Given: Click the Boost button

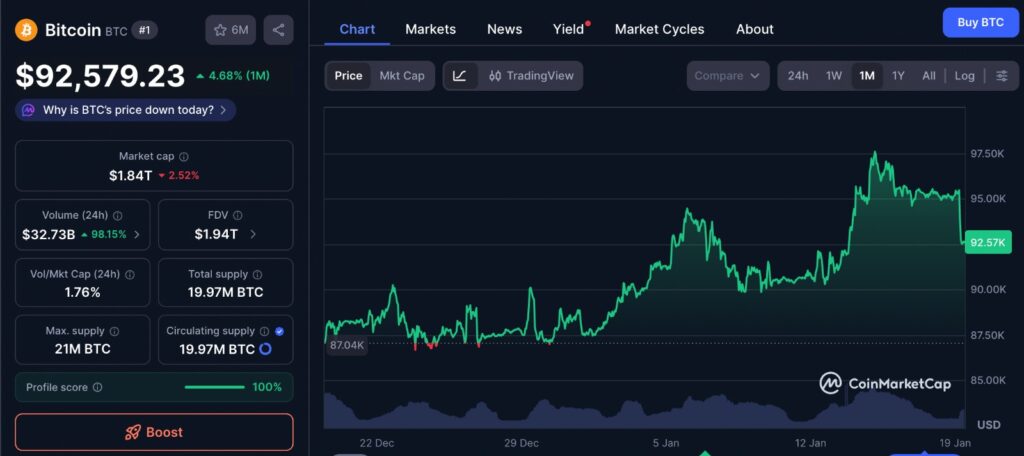Looking at the screenshot, I should (x=154, y=432).
